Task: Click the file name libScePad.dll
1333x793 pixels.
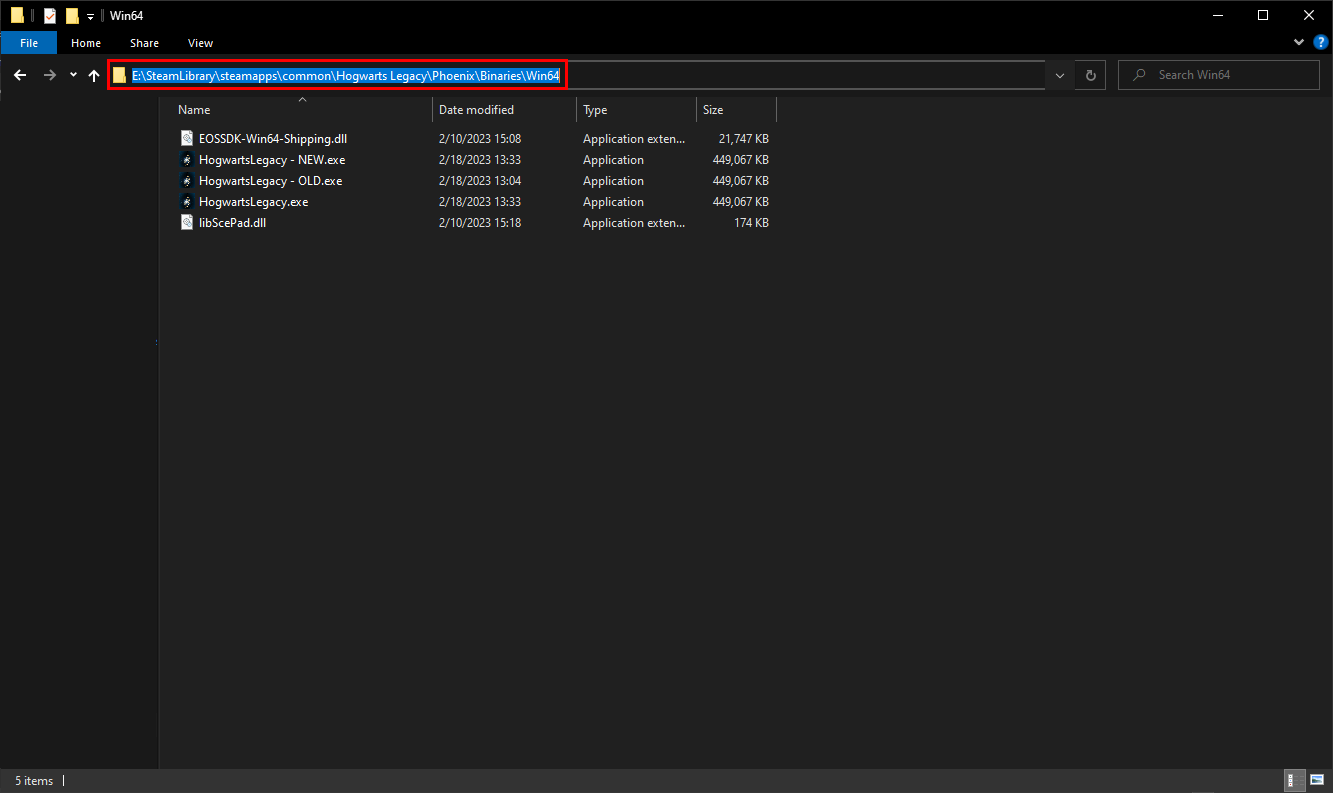Action: tap(232, 223)
